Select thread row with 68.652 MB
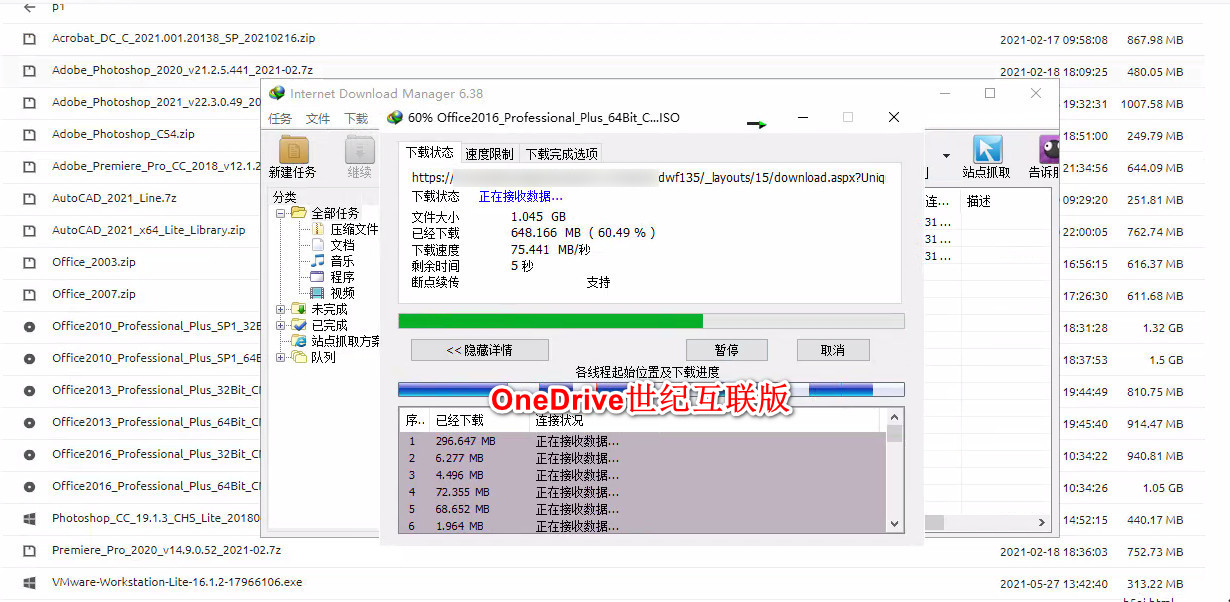 pos(642,509)
